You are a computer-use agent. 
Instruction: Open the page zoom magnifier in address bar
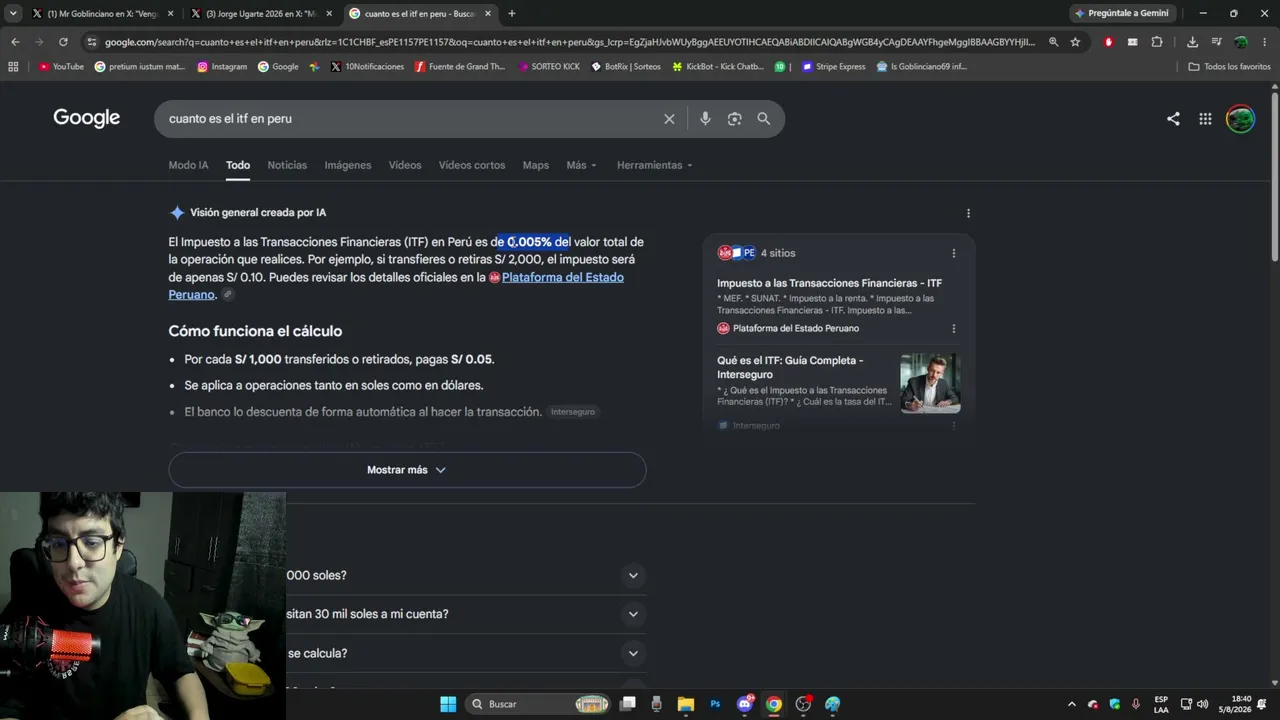pyautogui.click(x=1053, y=42)
